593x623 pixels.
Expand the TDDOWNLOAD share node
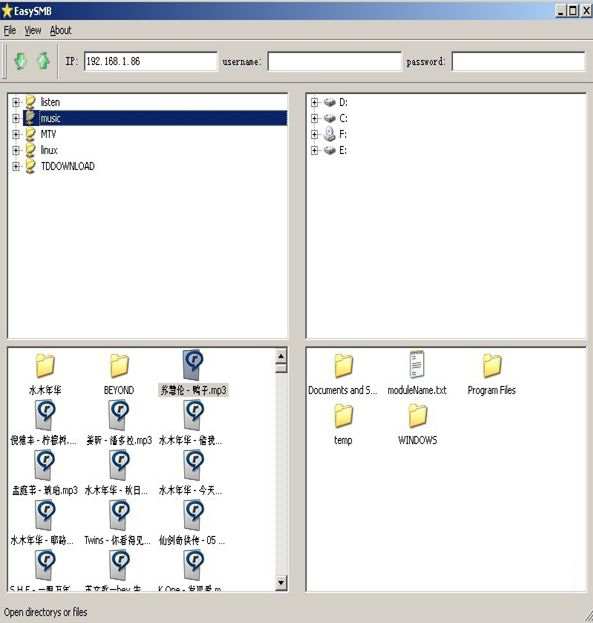coord(16,166)
